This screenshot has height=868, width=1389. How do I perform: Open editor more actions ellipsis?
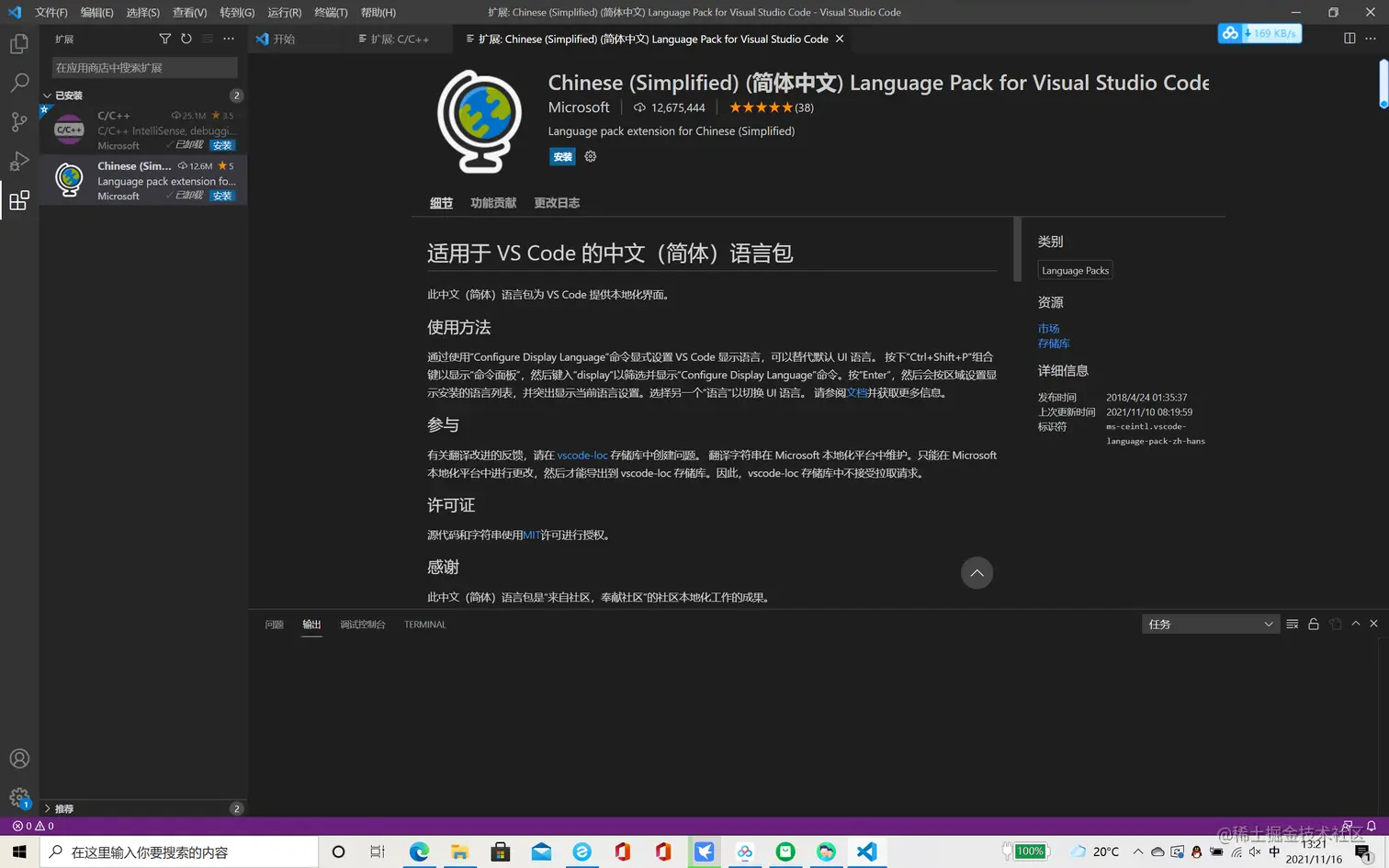1371,39
